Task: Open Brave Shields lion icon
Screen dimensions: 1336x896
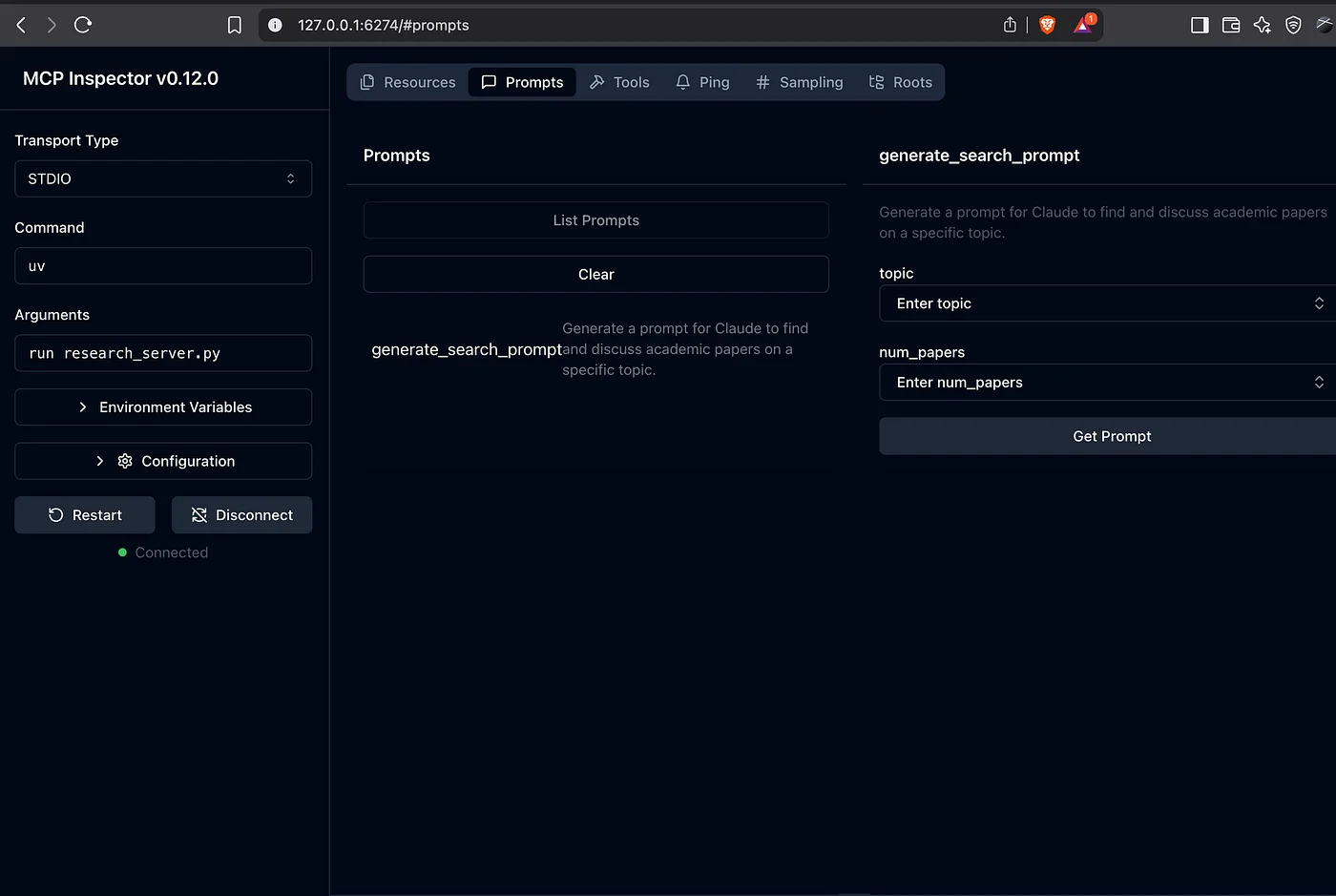Action: 1047,25
